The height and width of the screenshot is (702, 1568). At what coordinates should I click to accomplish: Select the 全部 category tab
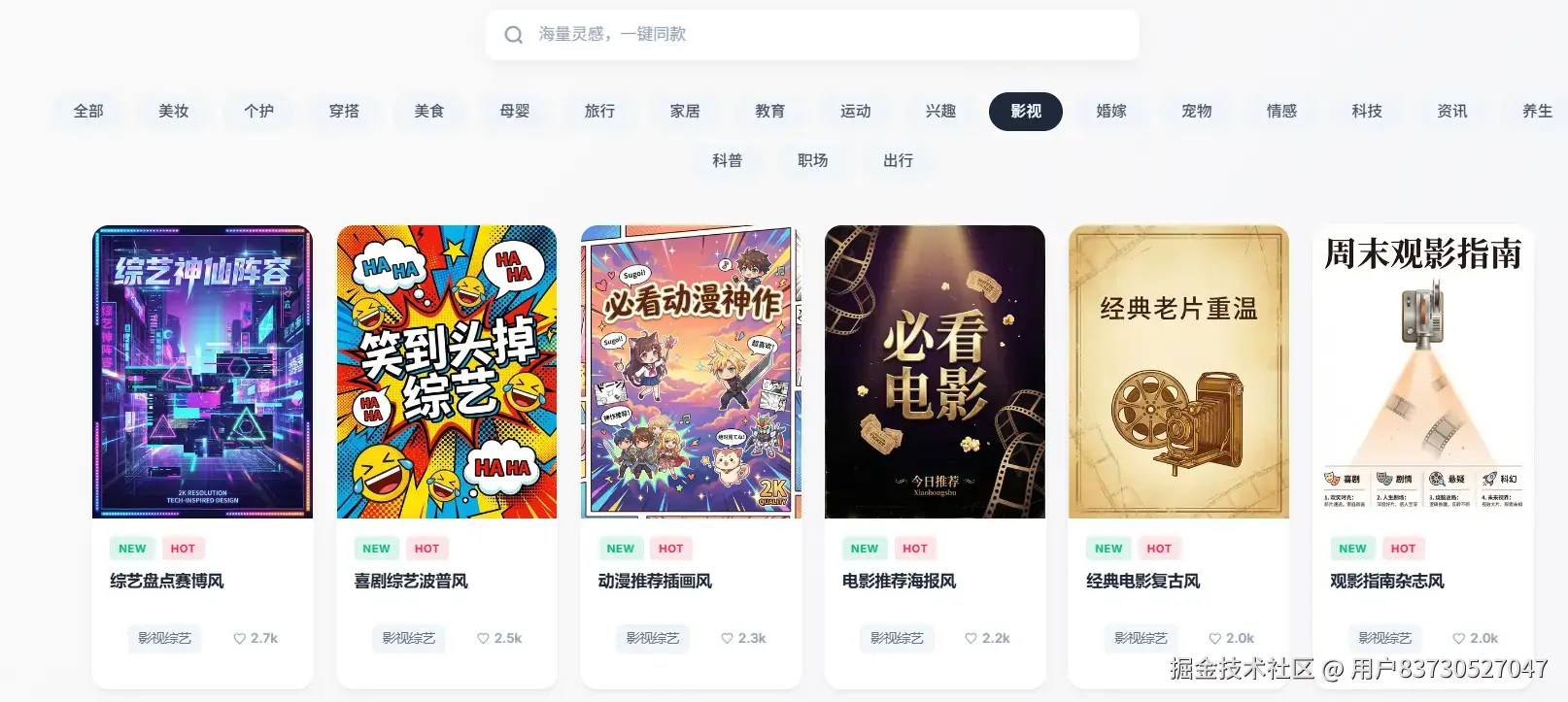pyautogui.click(x=88, y=112)
